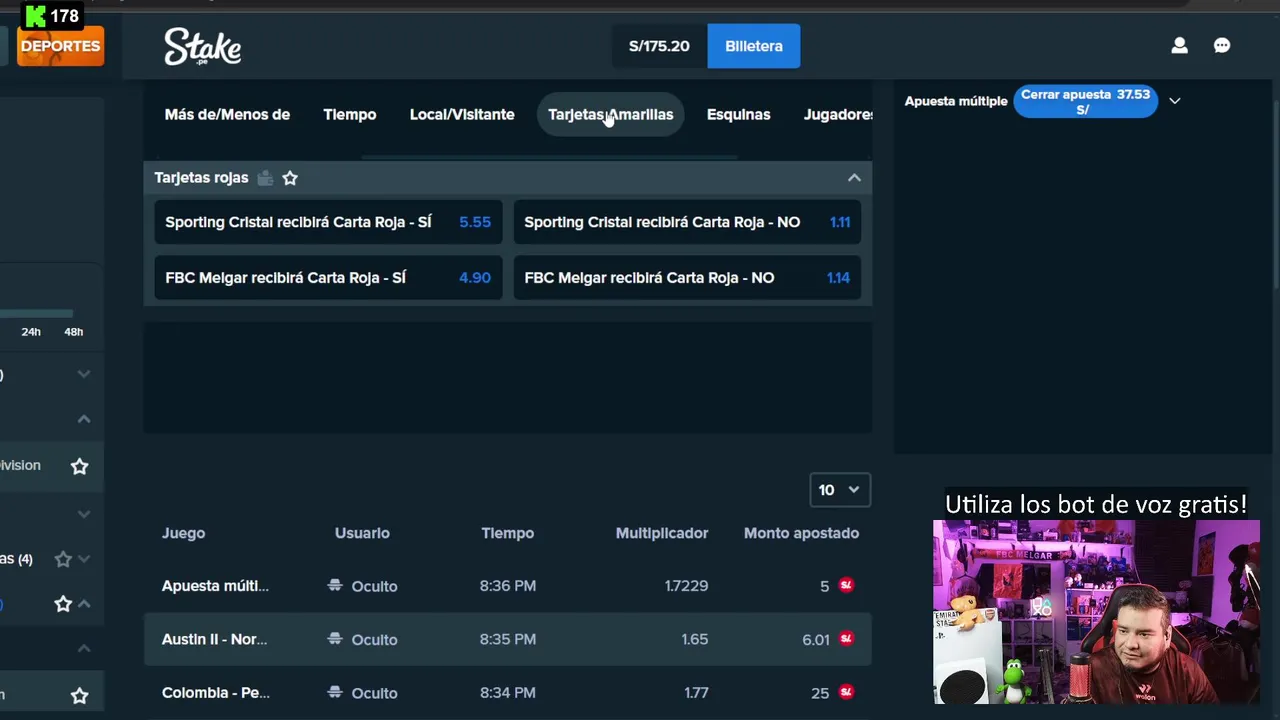The width and height of the screenshot is (1280, 720).
Task: Click hidden user icon on Colombia row
Action: point(335,692)
